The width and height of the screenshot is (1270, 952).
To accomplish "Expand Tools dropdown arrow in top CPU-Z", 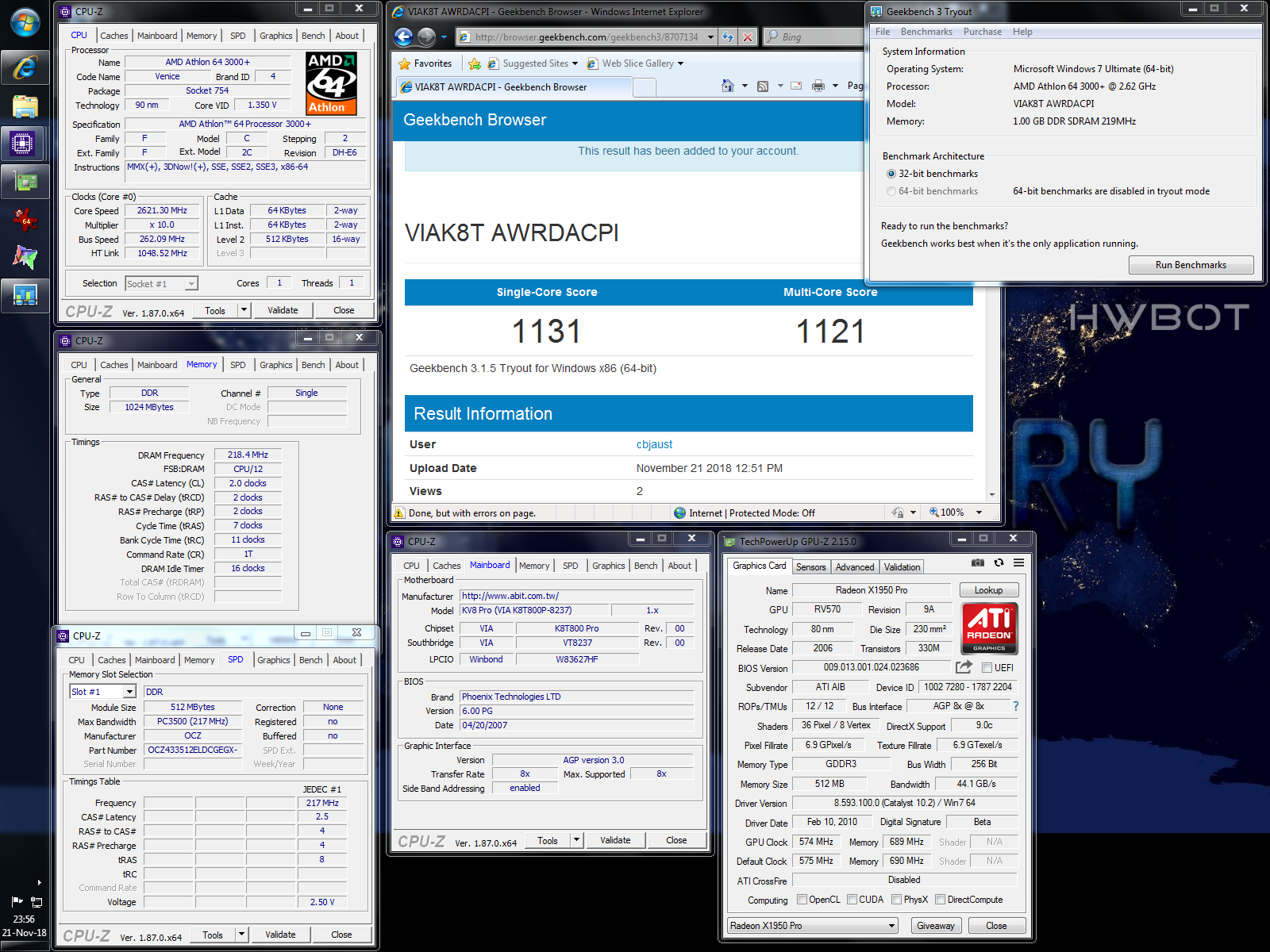I will (x=244, y=310).
